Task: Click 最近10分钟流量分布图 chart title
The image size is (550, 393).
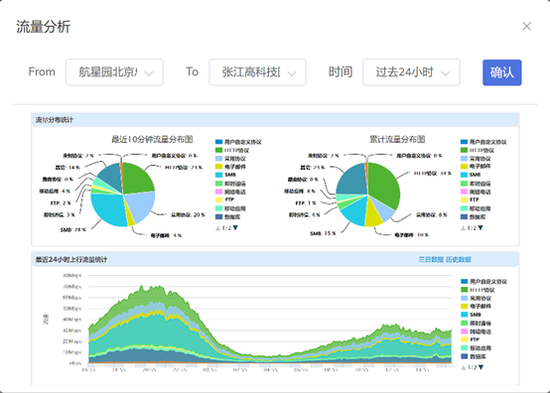Action: (152, 139)
